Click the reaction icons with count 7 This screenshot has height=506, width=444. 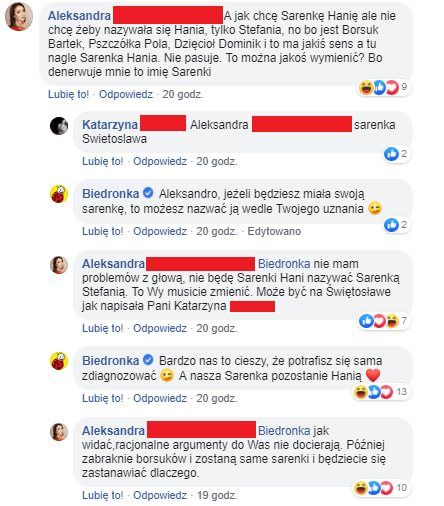pos(383,321)
